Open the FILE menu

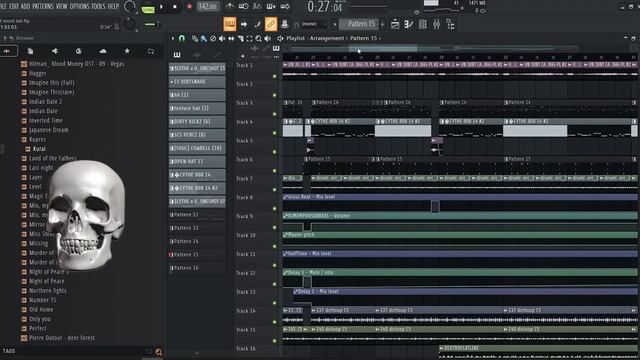(3, 6)
